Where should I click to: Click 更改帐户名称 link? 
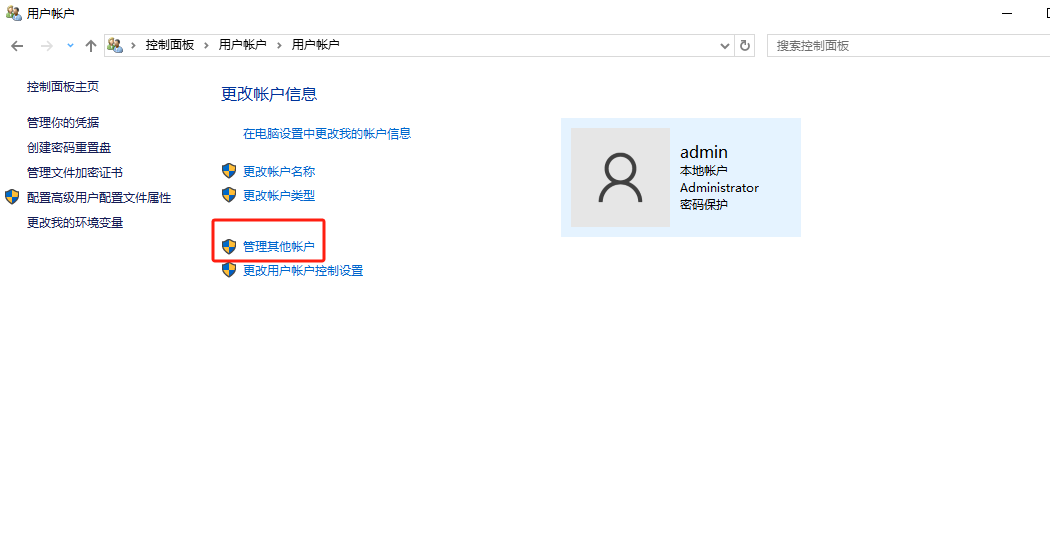click(x=279, y=171)
